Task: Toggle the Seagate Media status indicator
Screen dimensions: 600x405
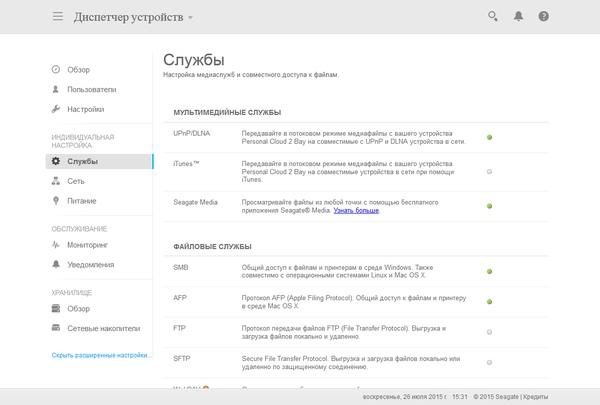Action: (489, 206)
